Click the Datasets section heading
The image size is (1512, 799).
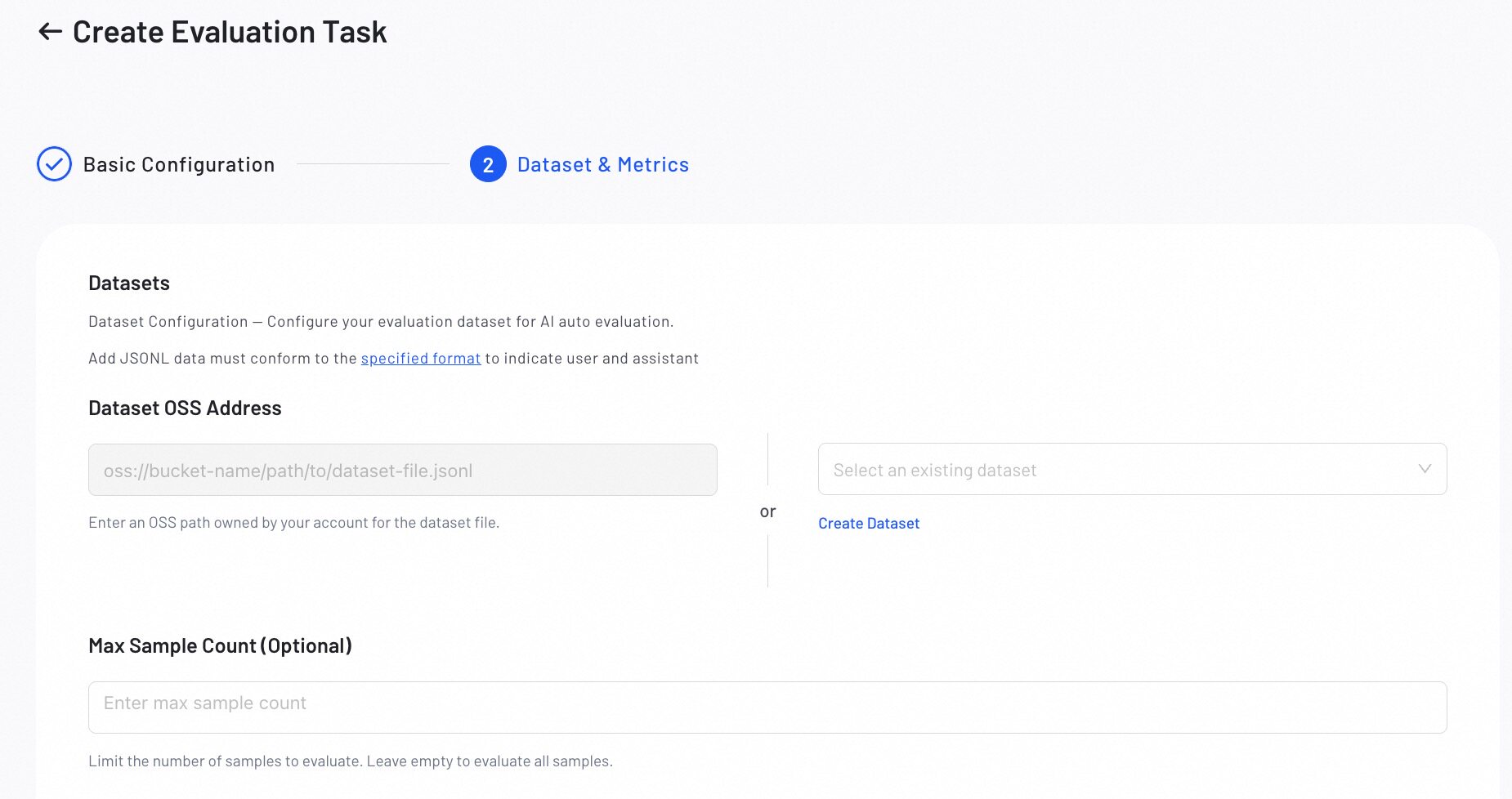coord(129,283)
